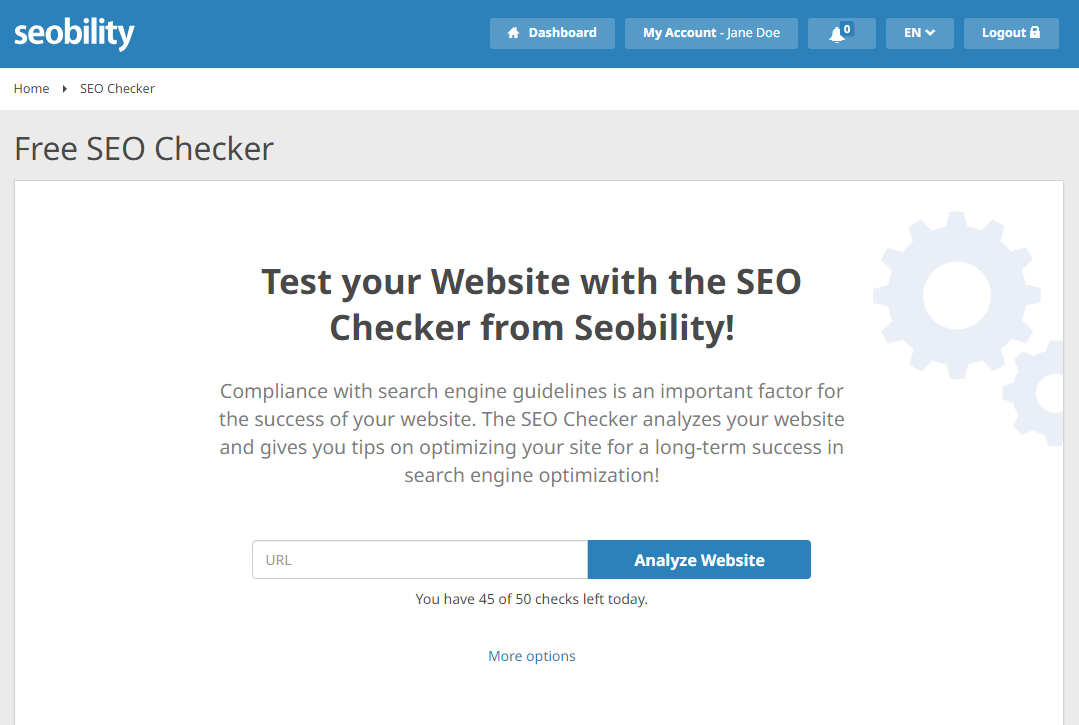The image size is (1079, 725).
Task: Open My Account - Jane Doe
Action: [x=711, y=32]
